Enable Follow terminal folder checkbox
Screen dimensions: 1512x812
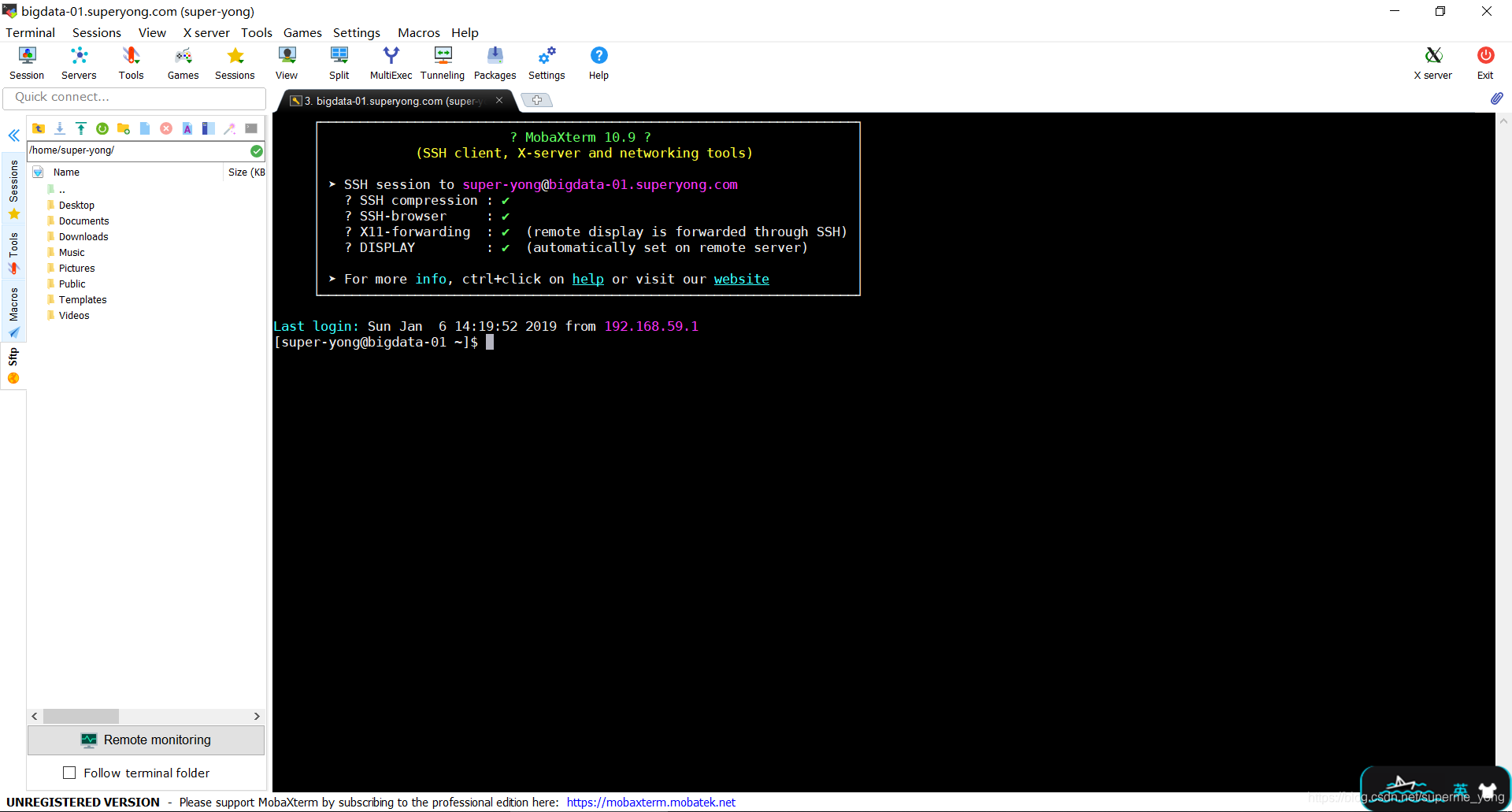click(69, 773)
